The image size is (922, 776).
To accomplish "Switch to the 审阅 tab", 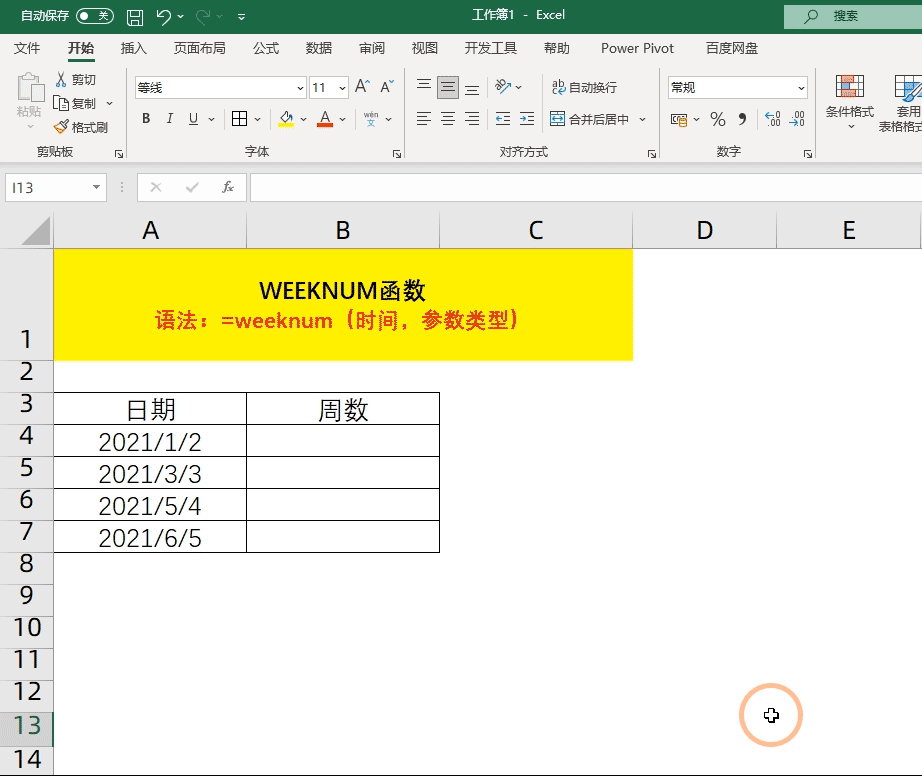I will (x=372, y=48).
